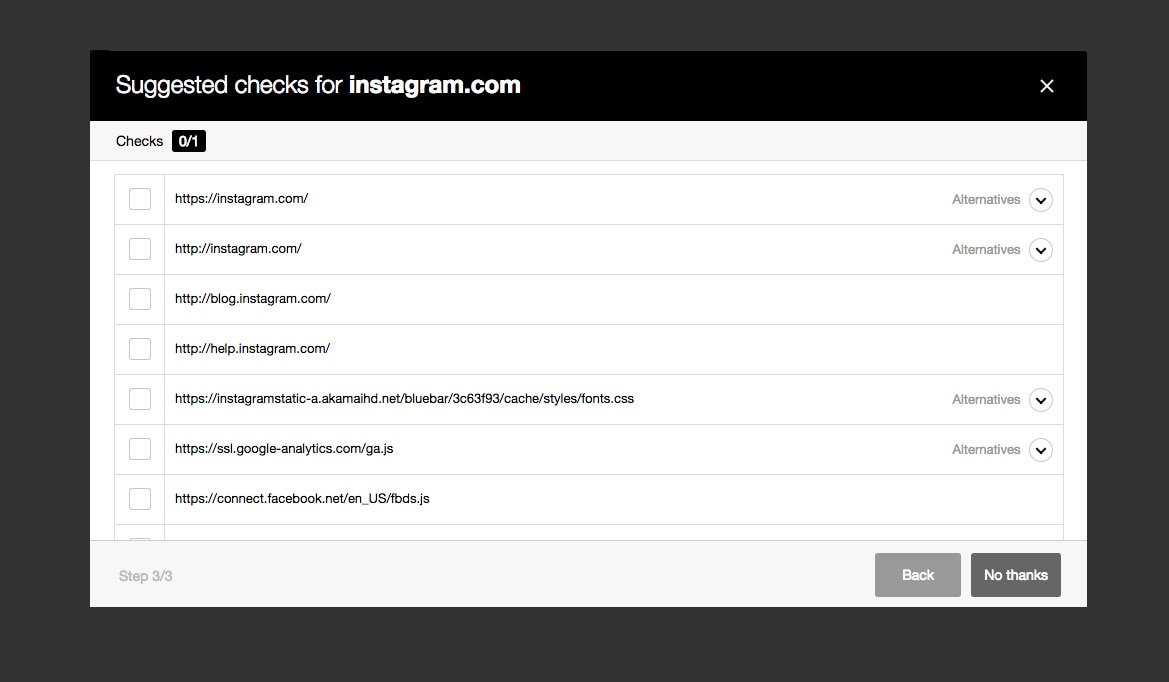Viewport: 1169px width, 682px height.
Task: Check the https://instagram.com/ checkbox
Action: [x=139, y=199]
